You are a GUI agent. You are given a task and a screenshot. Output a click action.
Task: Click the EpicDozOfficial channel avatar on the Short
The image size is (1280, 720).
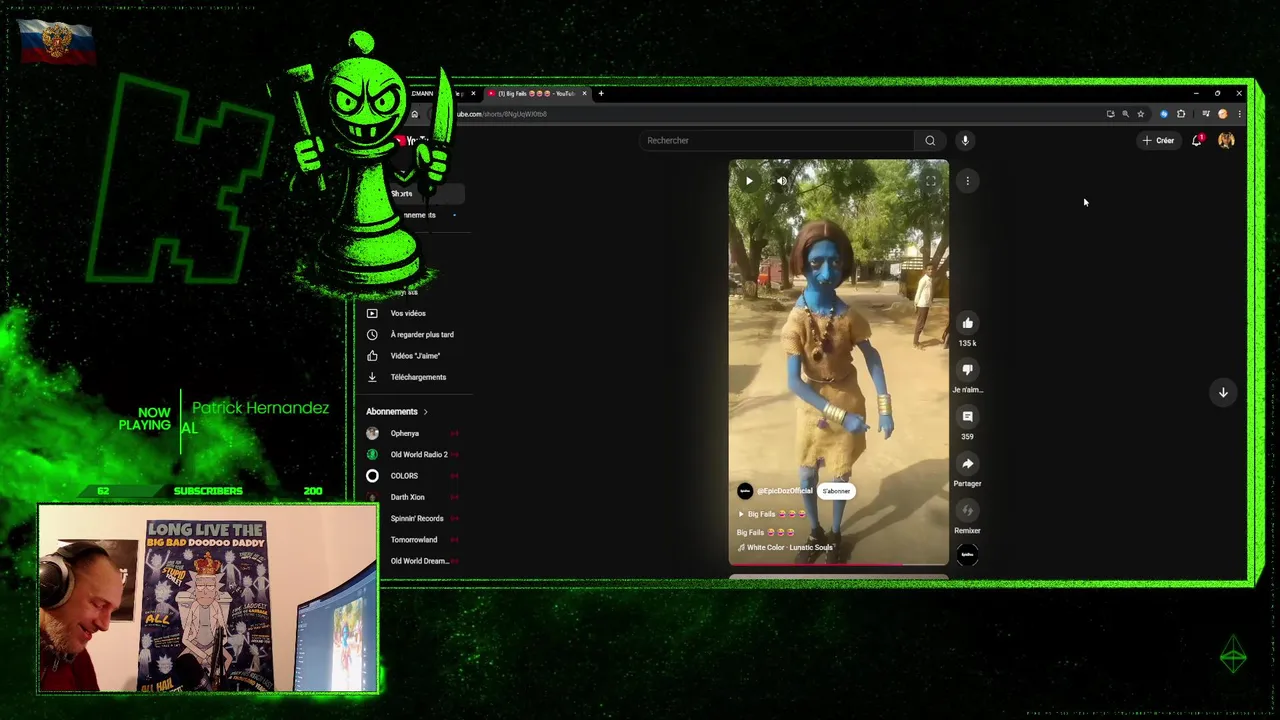point(745,491)
